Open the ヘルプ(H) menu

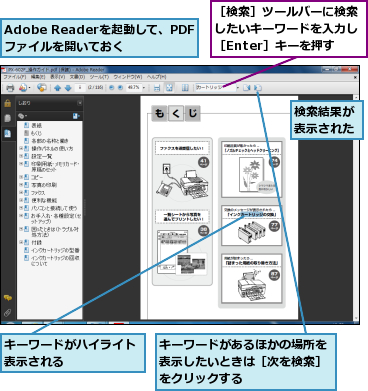pos(157,77)
